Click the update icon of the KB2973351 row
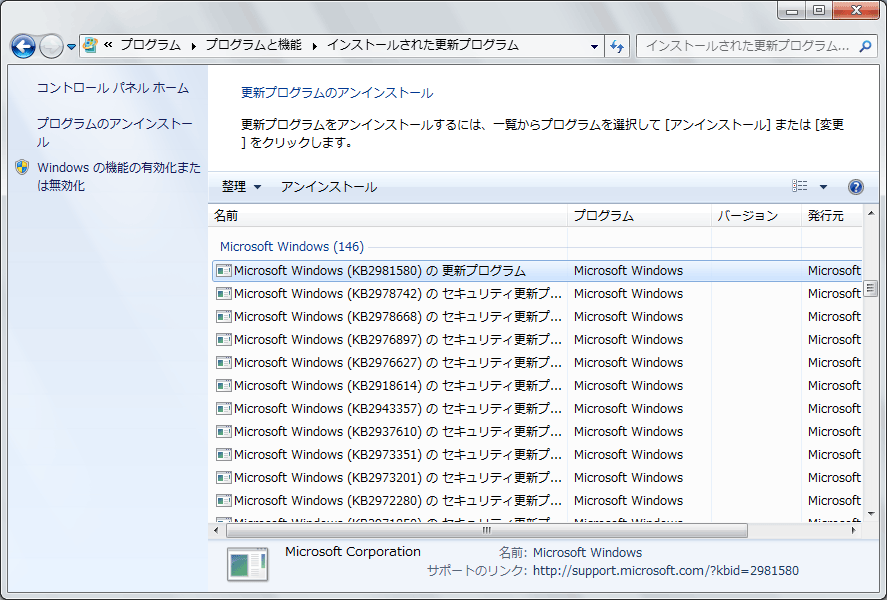 (x=224, y=455)
